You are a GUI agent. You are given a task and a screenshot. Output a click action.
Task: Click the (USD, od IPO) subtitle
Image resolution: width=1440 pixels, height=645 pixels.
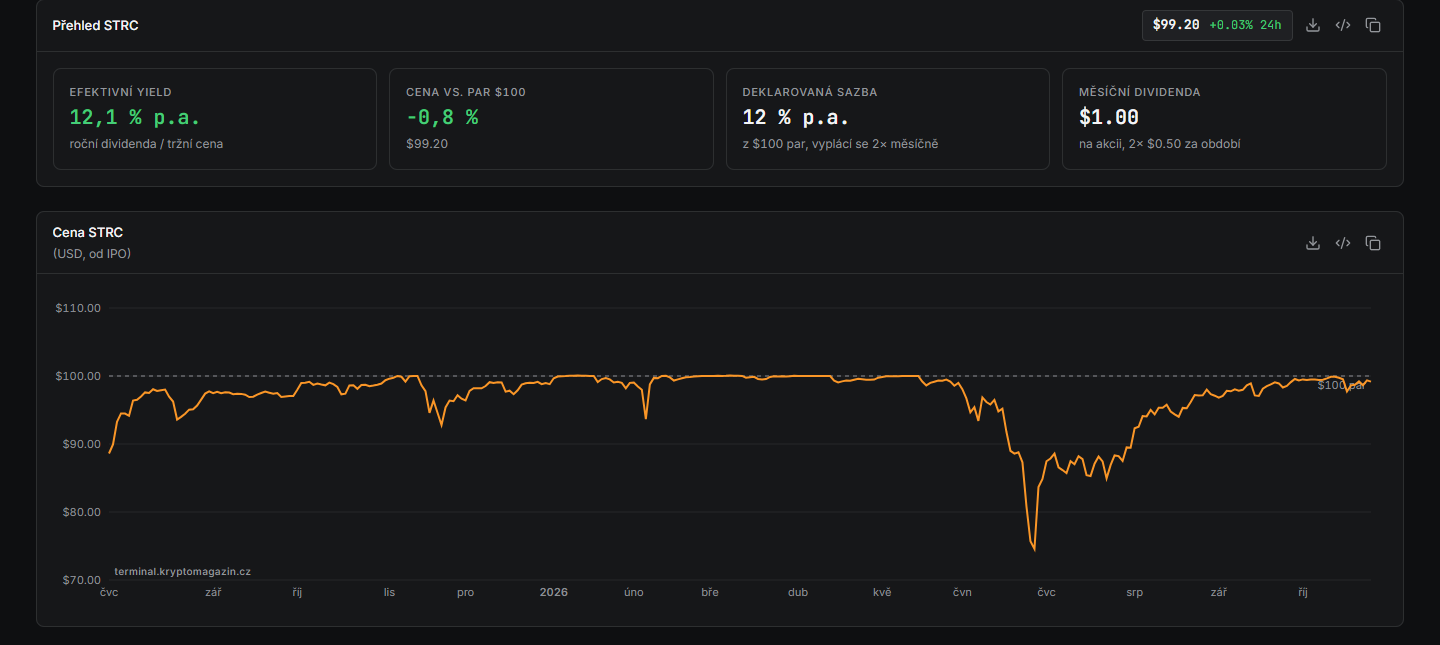[92, 254]
